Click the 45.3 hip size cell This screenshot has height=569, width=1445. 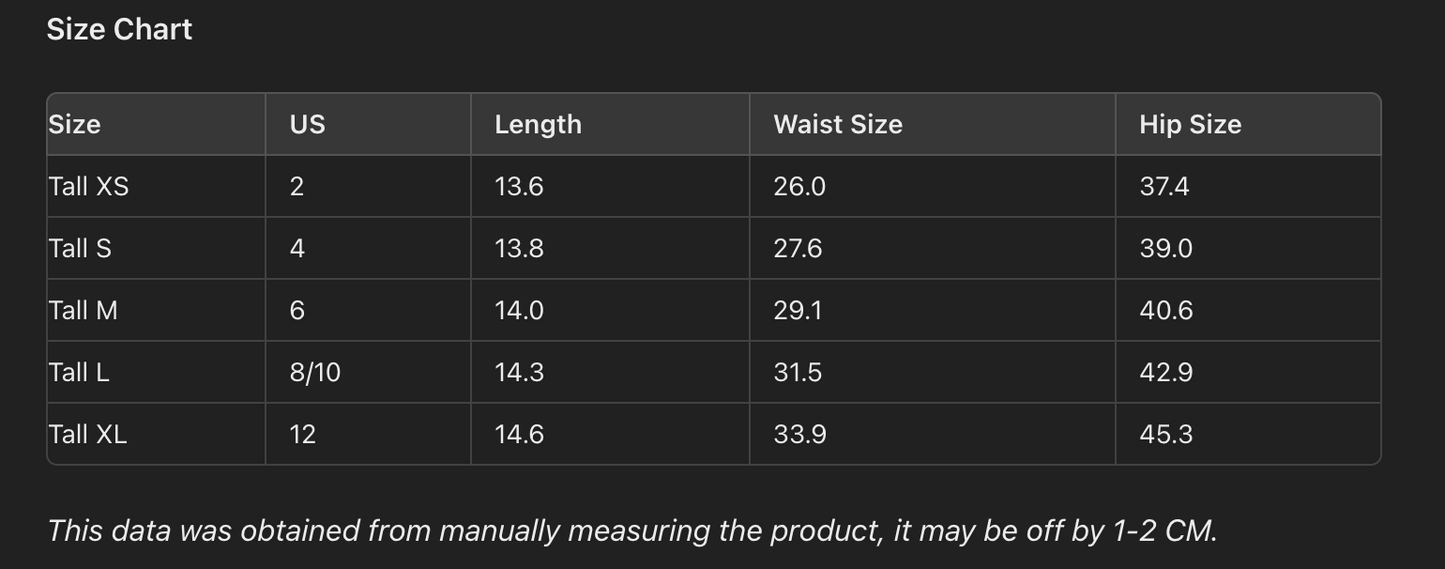point(1166,434)
